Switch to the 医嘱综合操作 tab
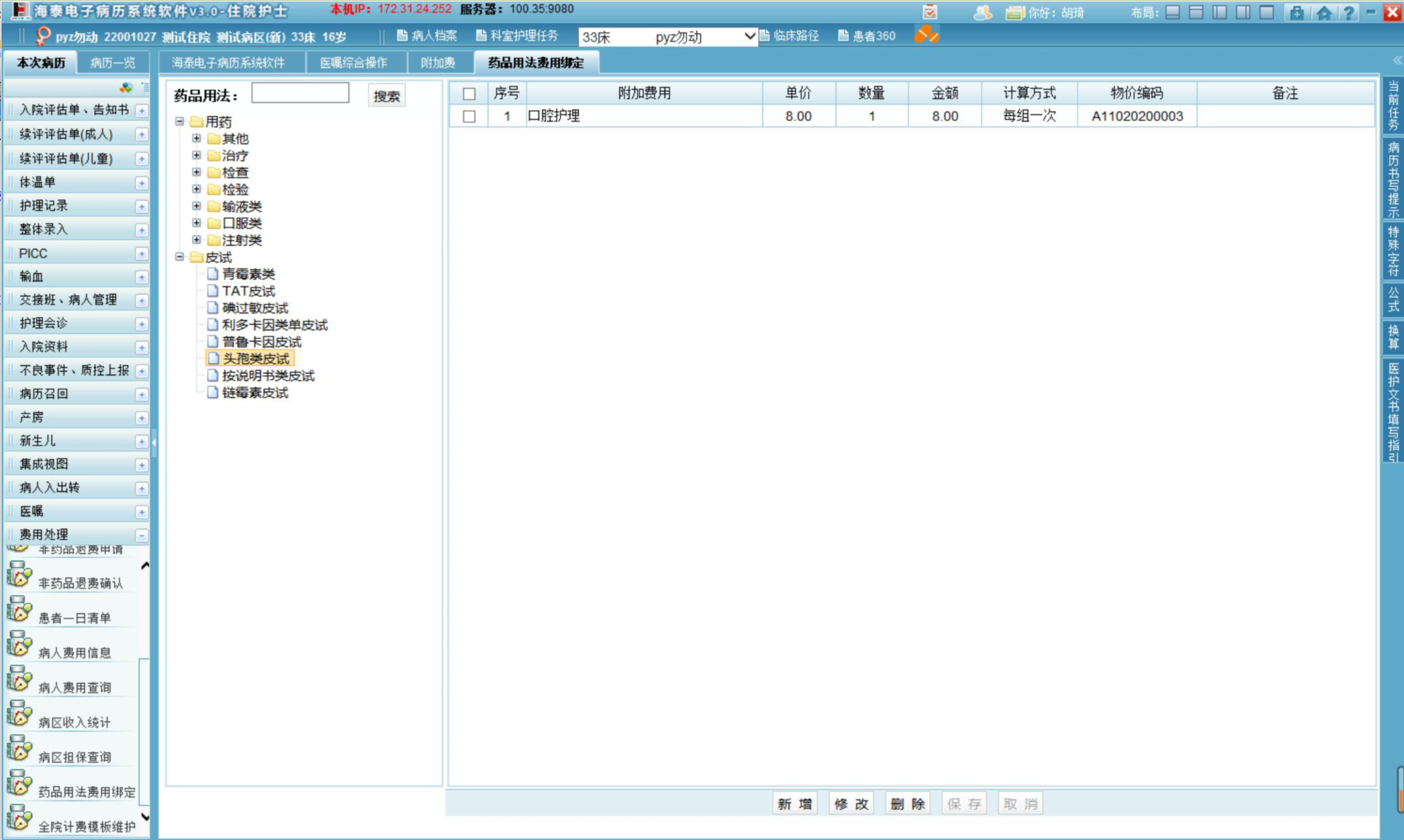This screenshot has height=840, width=1404. click(x=353, y=63)
